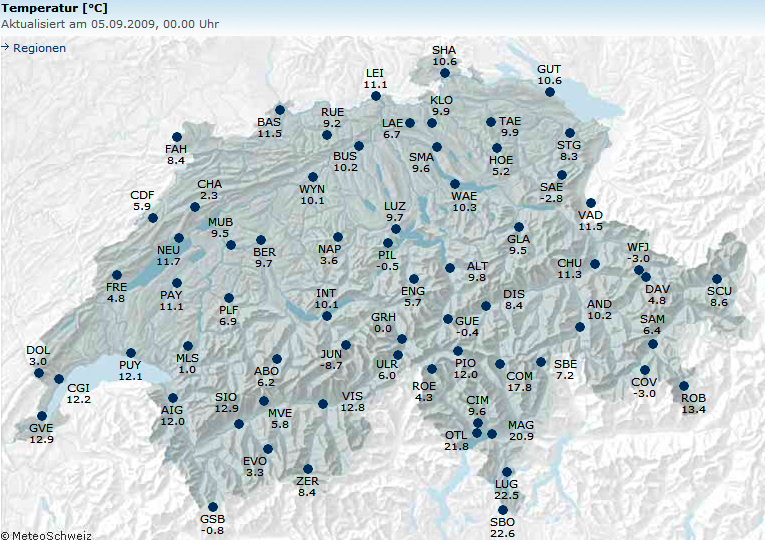Click the CGI 12.2 label
765x540 pixels.
[x=79, y=393]
